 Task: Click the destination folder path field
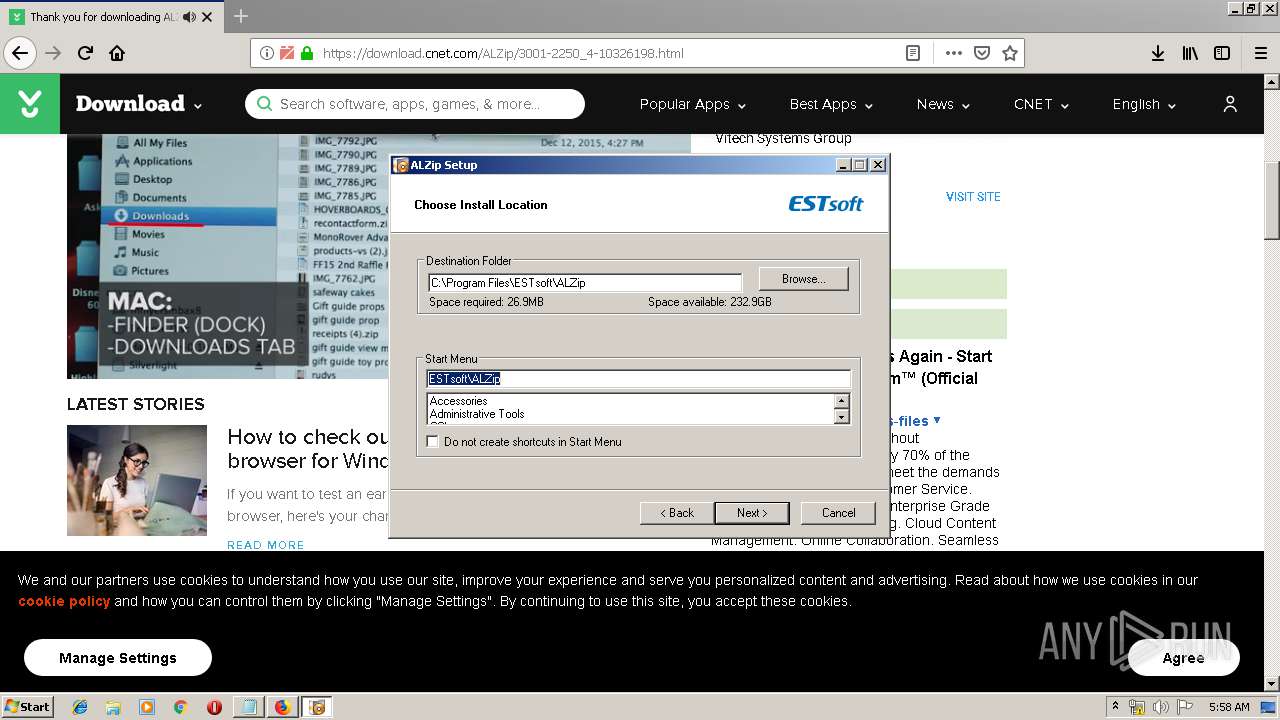(x=585, y=283)
